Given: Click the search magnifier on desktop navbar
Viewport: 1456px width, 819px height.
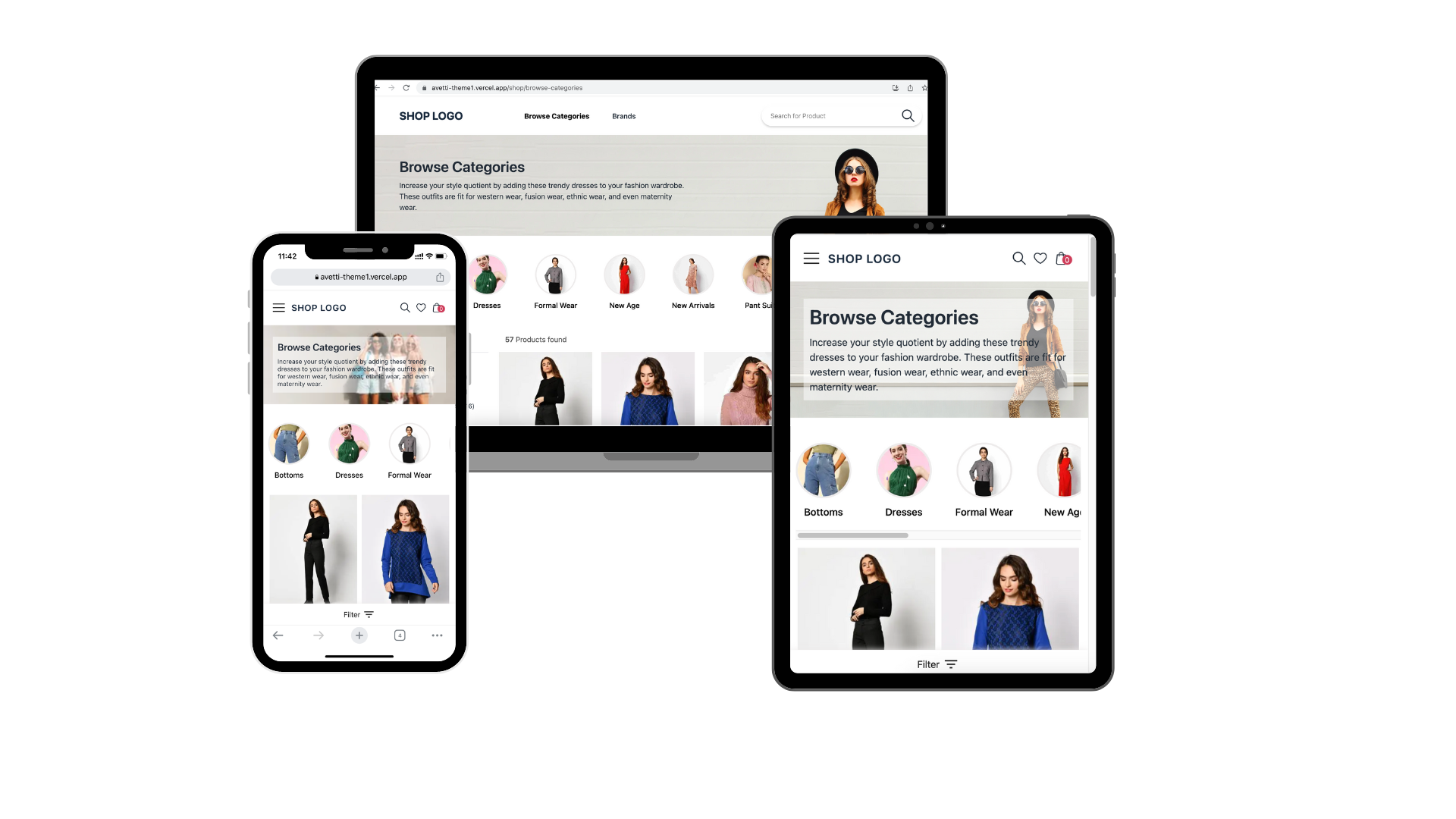Looking at the screenshot, I should coord(908,115).
